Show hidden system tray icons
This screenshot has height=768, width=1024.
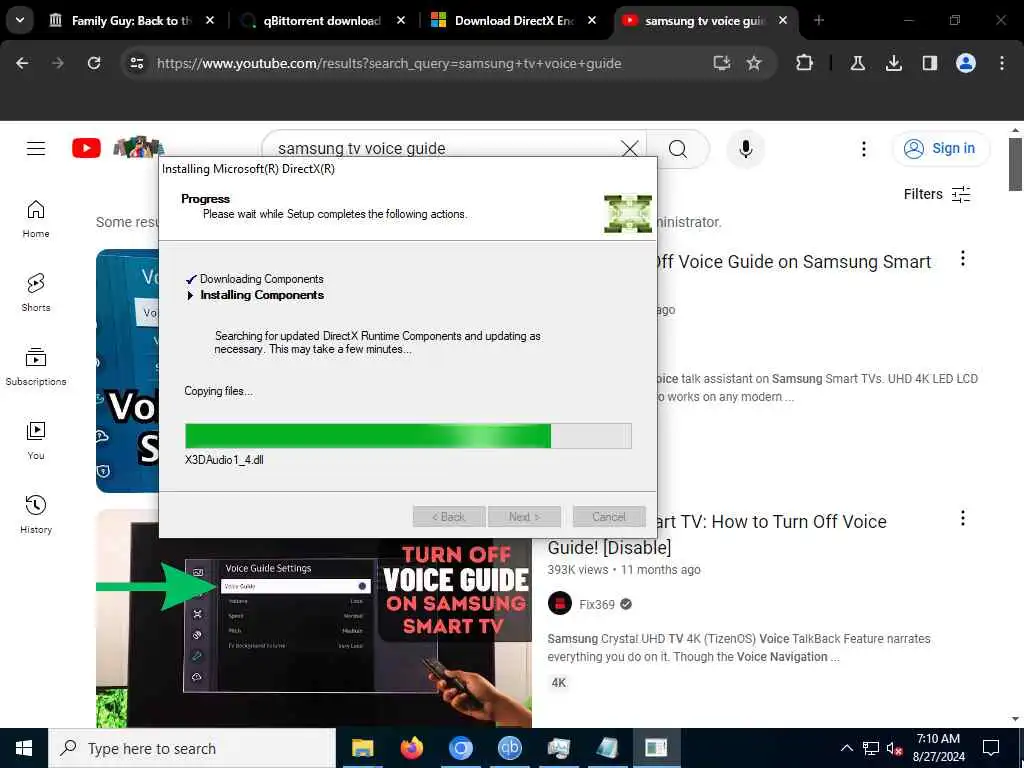[846, 748]
